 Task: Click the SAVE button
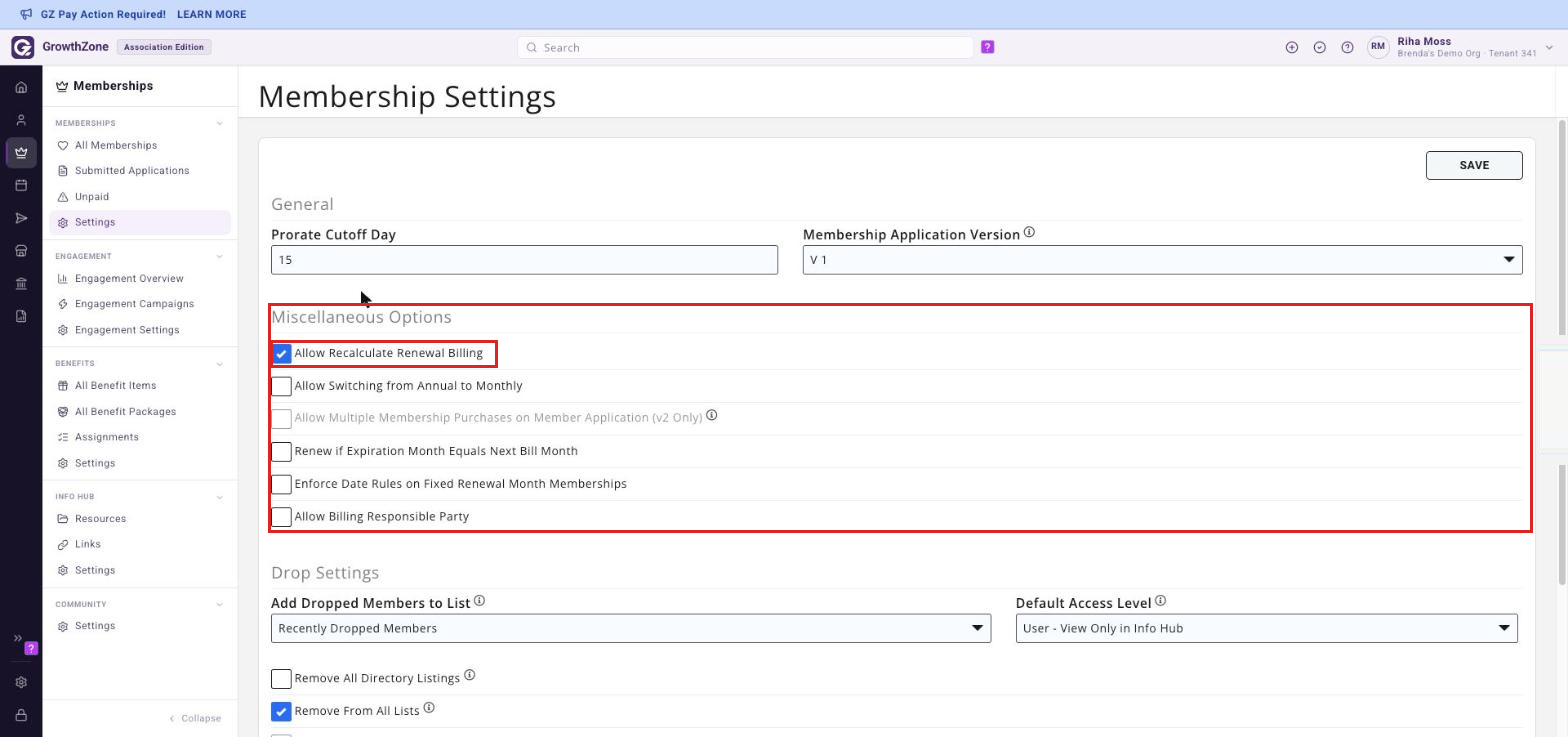pos(1474,165)
